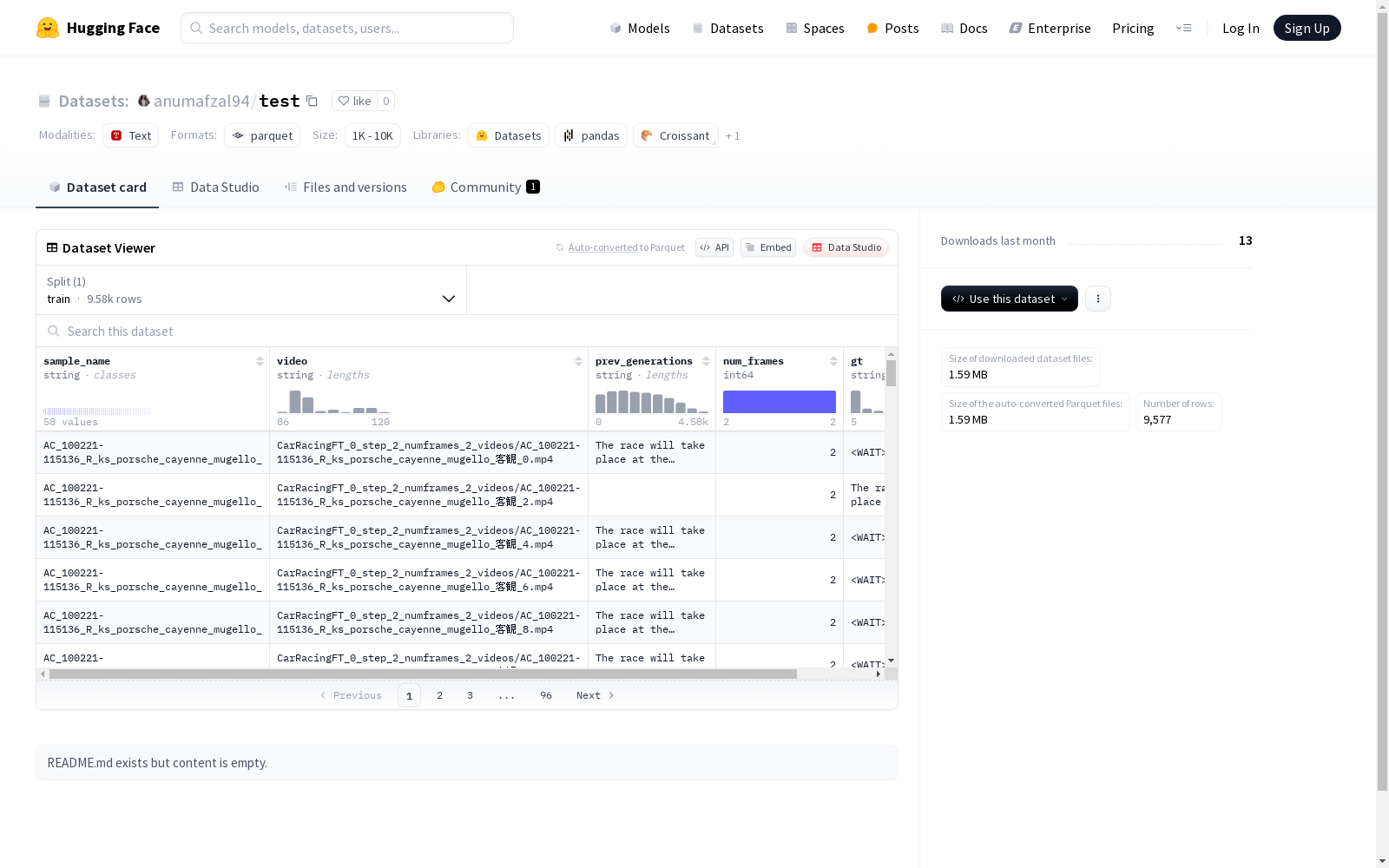Click the prev_generations lengths histogram
The height and width of the screenshot is (868, 1389).
652,402
